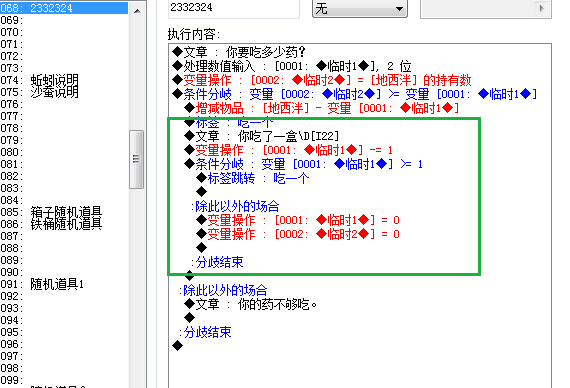Select 条件分歧 变量 [0001: 临时1] >= 1

[303, 164]
